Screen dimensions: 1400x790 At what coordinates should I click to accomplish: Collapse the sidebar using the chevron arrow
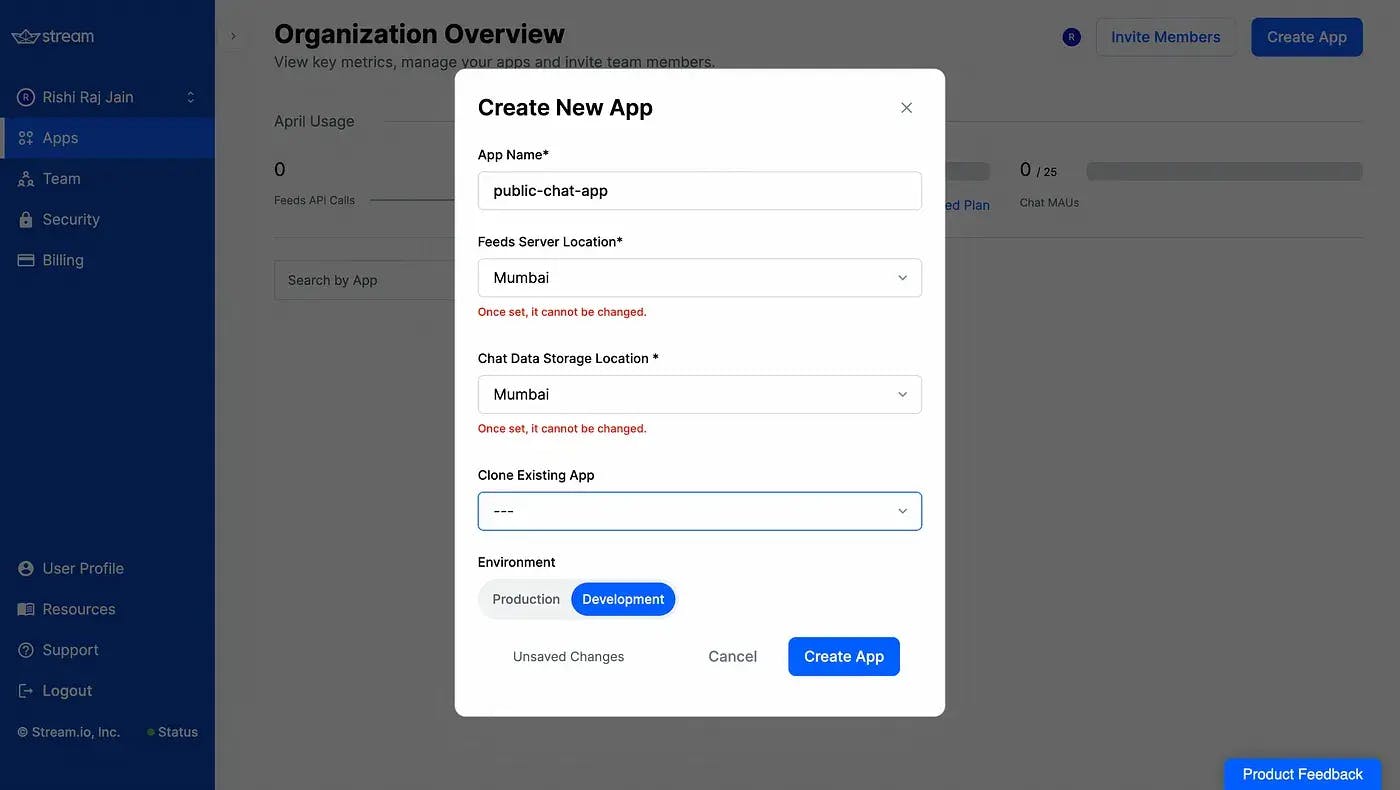click(x=233, y=37)
